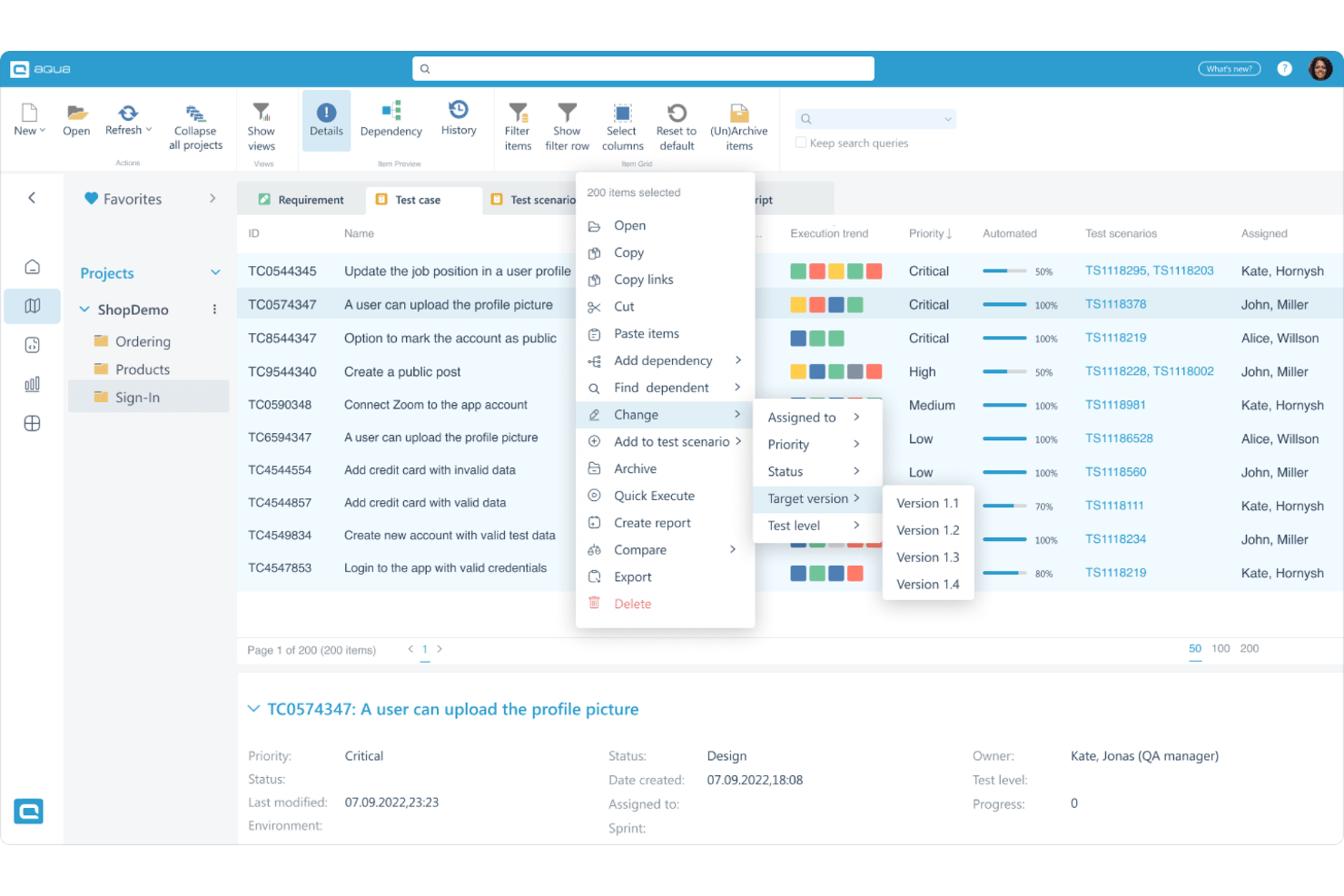Open the Refresh dropdown arrow
The width and height of the screenshot is (1344, 896).
point(149,130)
